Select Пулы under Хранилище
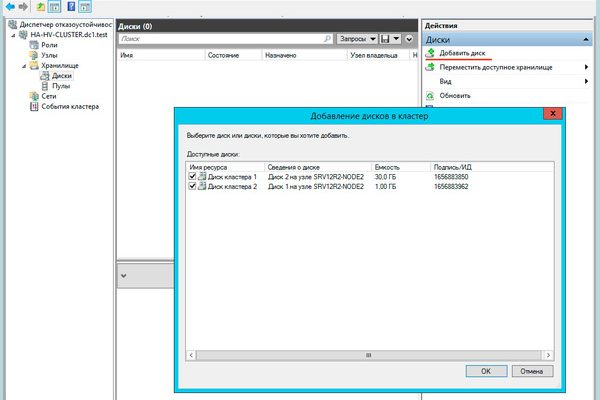This screenshot has height=400, width=600. click(x=61, y=86)
